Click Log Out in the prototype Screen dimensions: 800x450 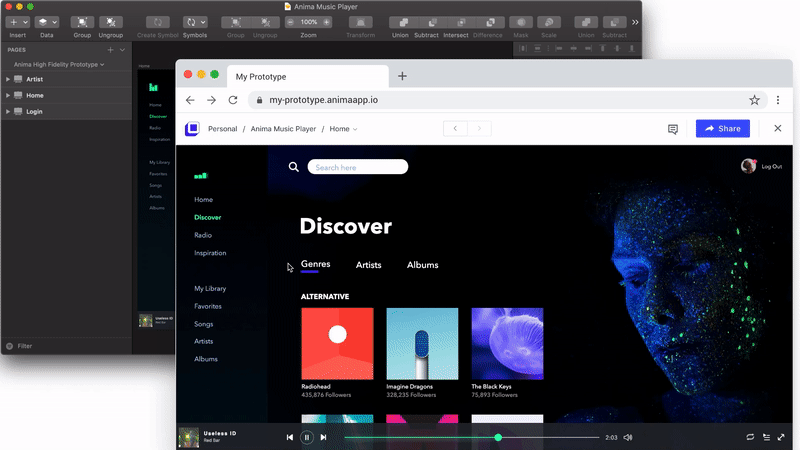771,166
